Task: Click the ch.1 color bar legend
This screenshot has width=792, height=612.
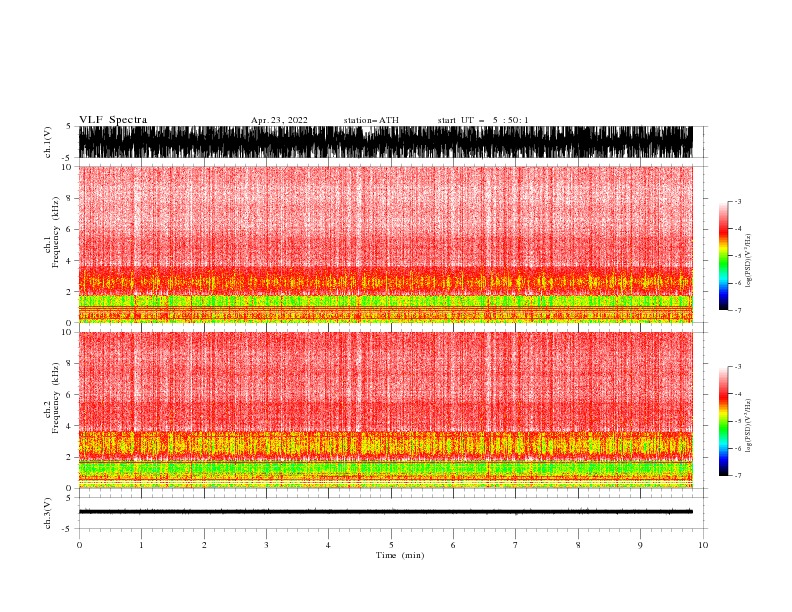Action: click(x=723, y=256)
